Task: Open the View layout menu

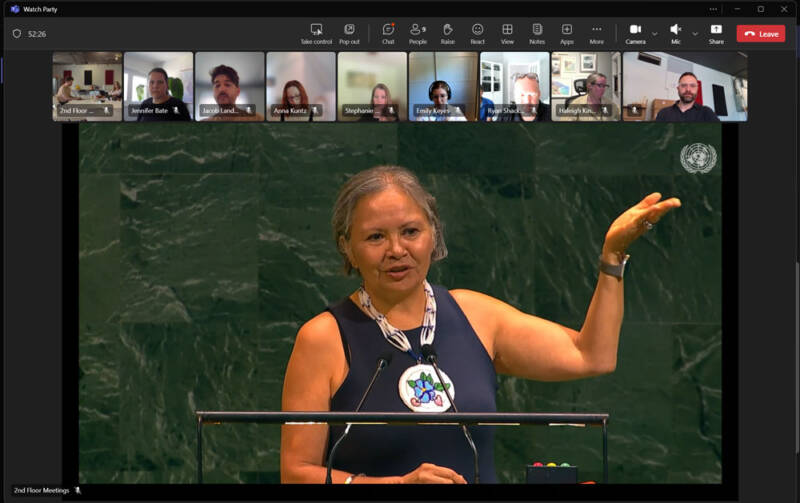Action: [x=507, y=34]
